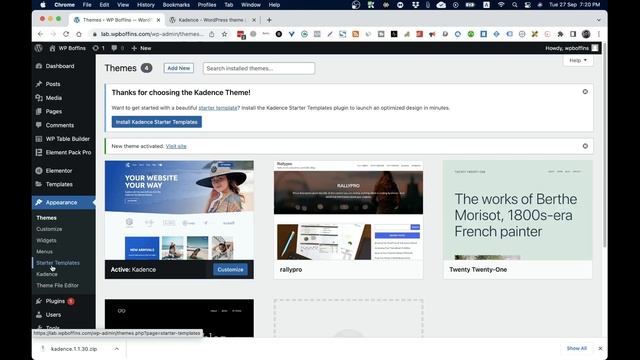Open Chrome tab search chevron
Viewport: 640px width, 360px height.
[x=599, y=20]
